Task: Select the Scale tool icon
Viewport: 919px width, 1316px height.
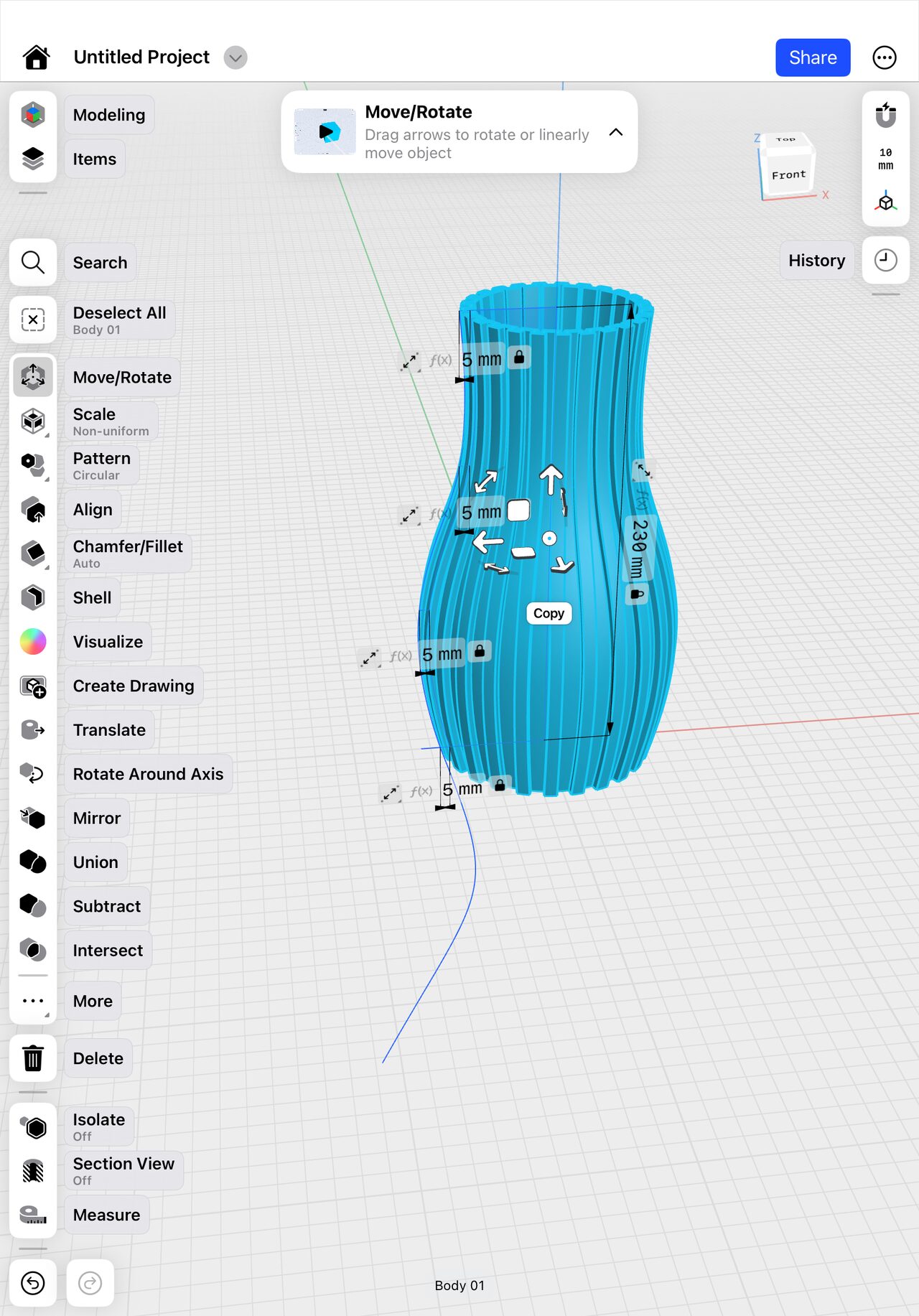Action: [x=33, y=421]
